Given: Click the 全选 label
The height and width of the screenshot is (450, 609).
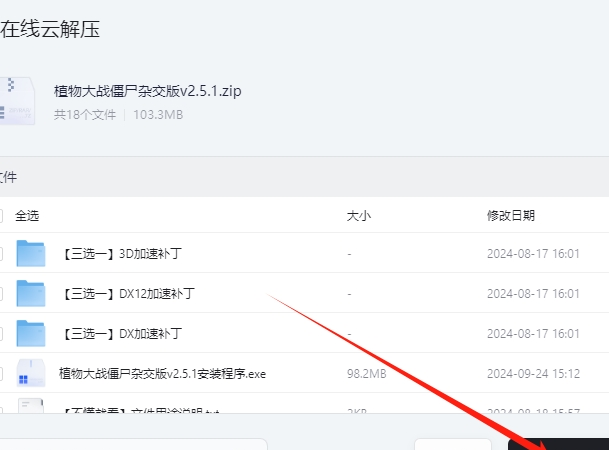Looking at the screenshot, I should pos(27,216).
